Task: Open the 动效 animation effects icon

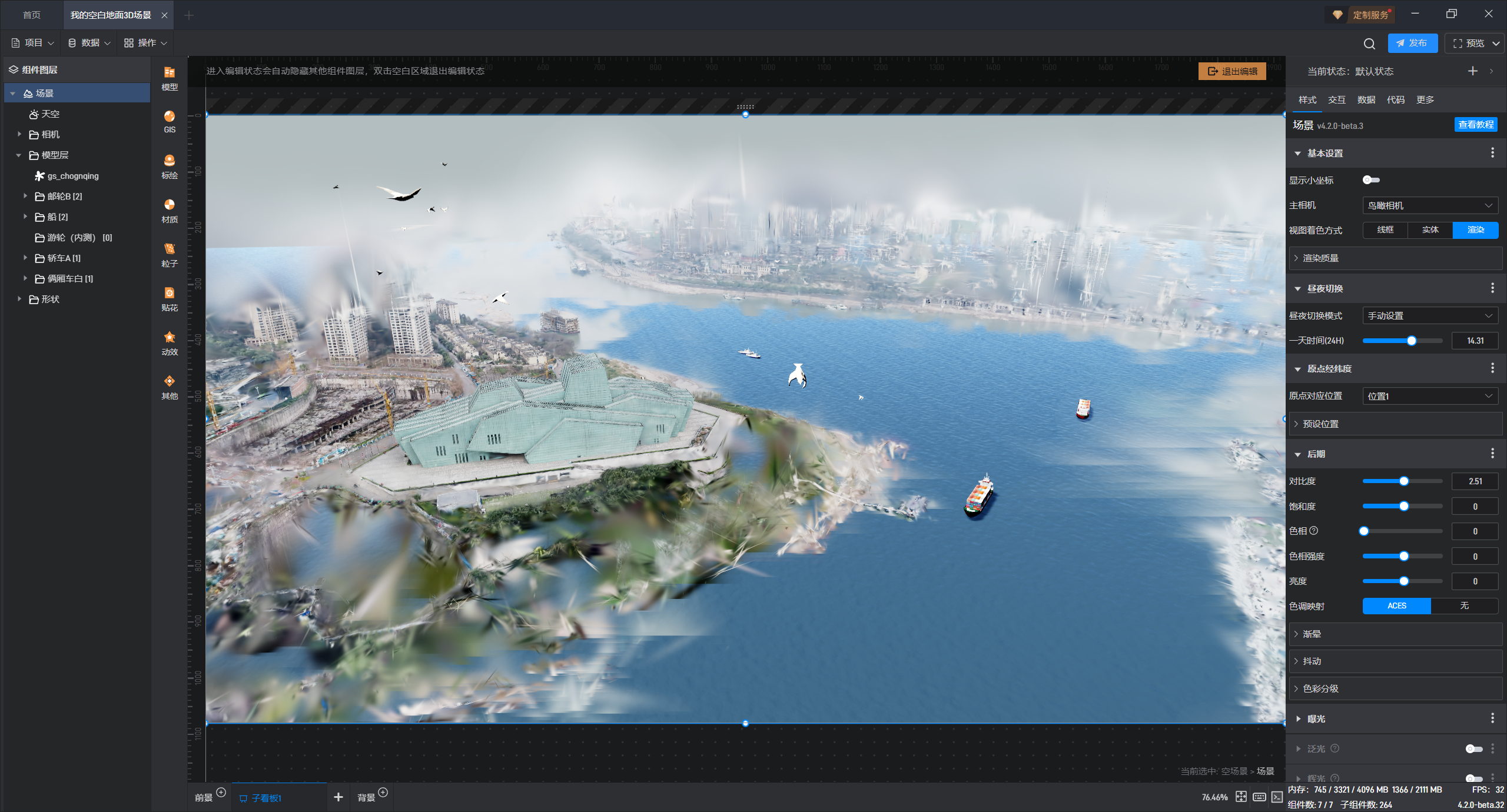Action: (x=170, y=342)
